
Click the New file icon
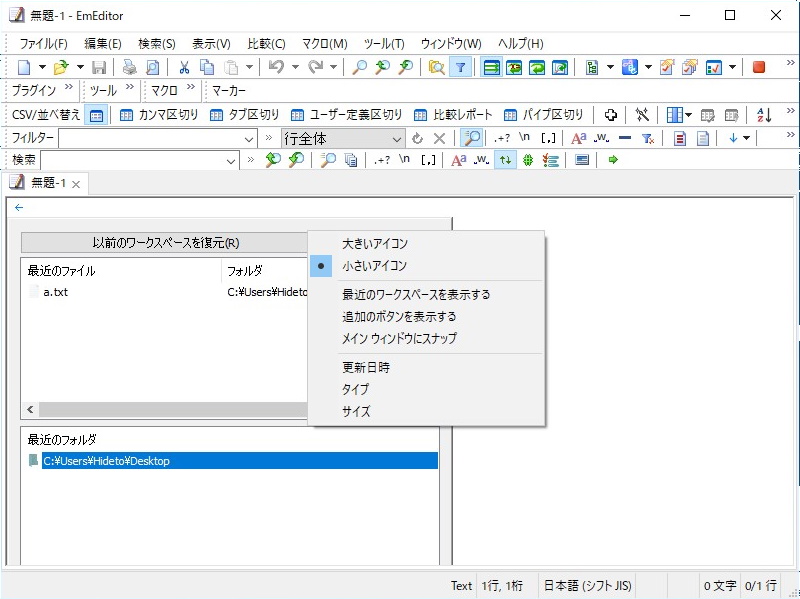(24, 67)
